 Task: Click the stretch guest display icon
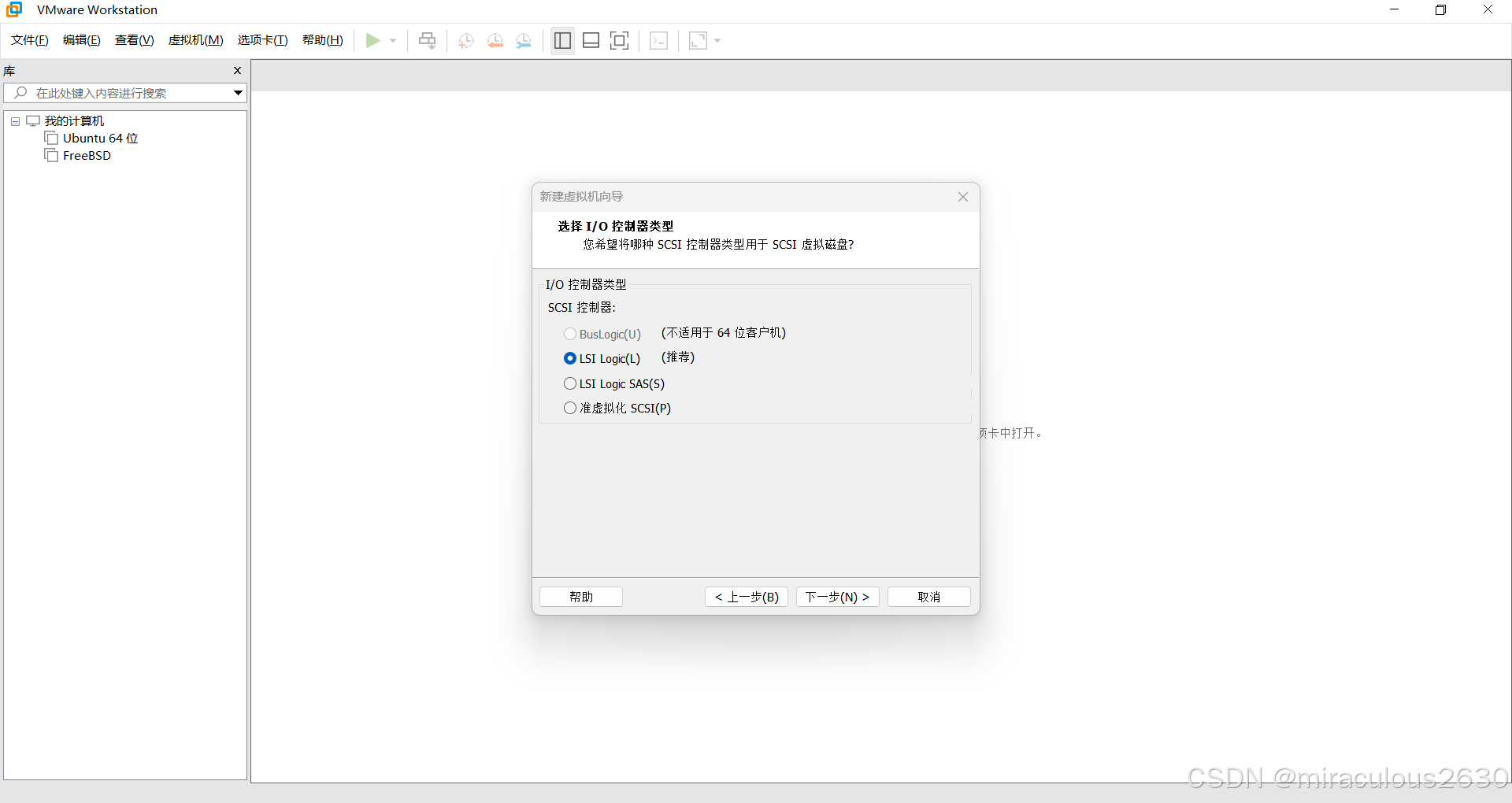(698, 40)
